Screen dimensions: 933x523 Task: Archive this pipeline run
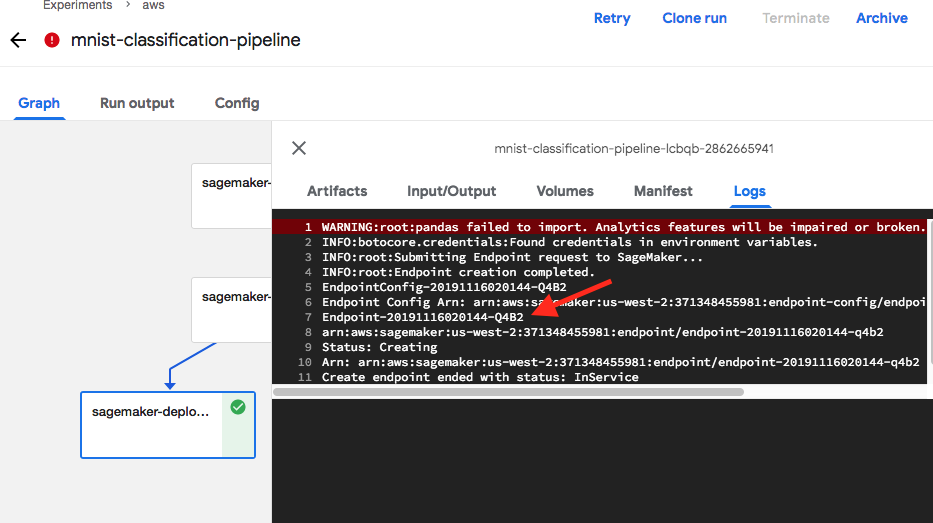click(881, 18)
